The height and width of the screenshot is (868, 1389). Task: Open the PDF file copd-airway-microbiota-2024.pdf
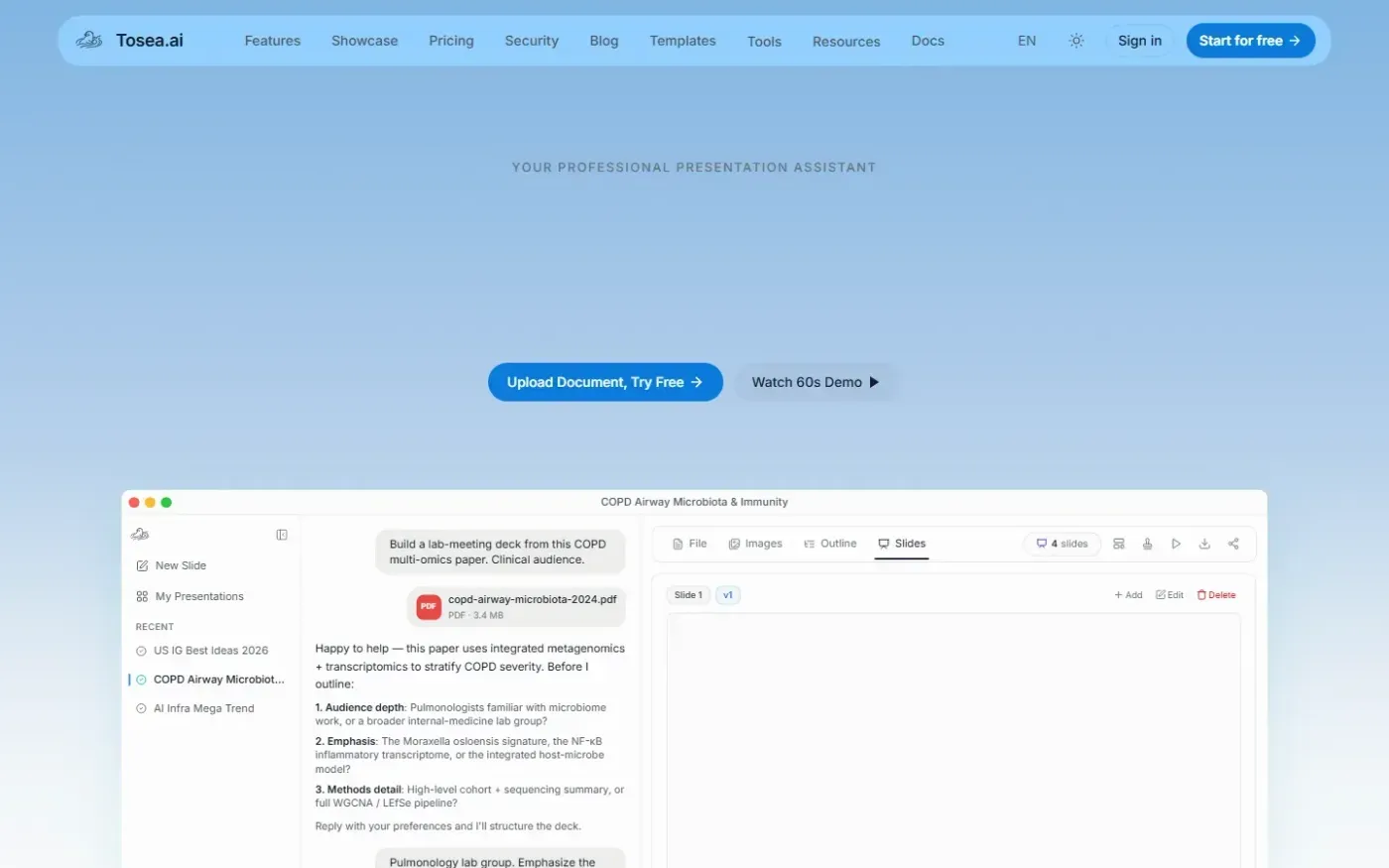[517, 606]
